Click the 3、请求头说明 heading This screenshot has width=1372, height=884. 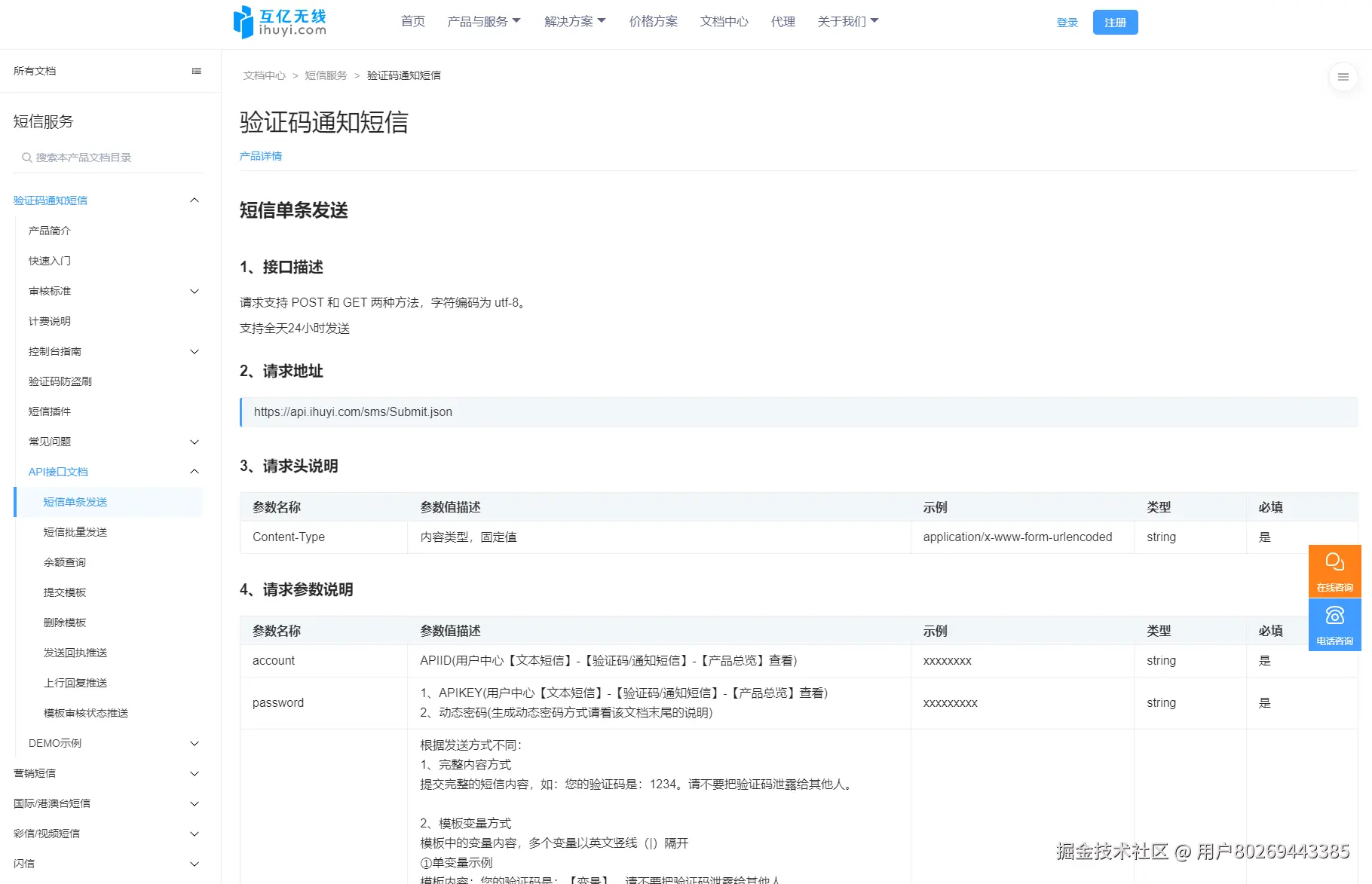point(288,466)
